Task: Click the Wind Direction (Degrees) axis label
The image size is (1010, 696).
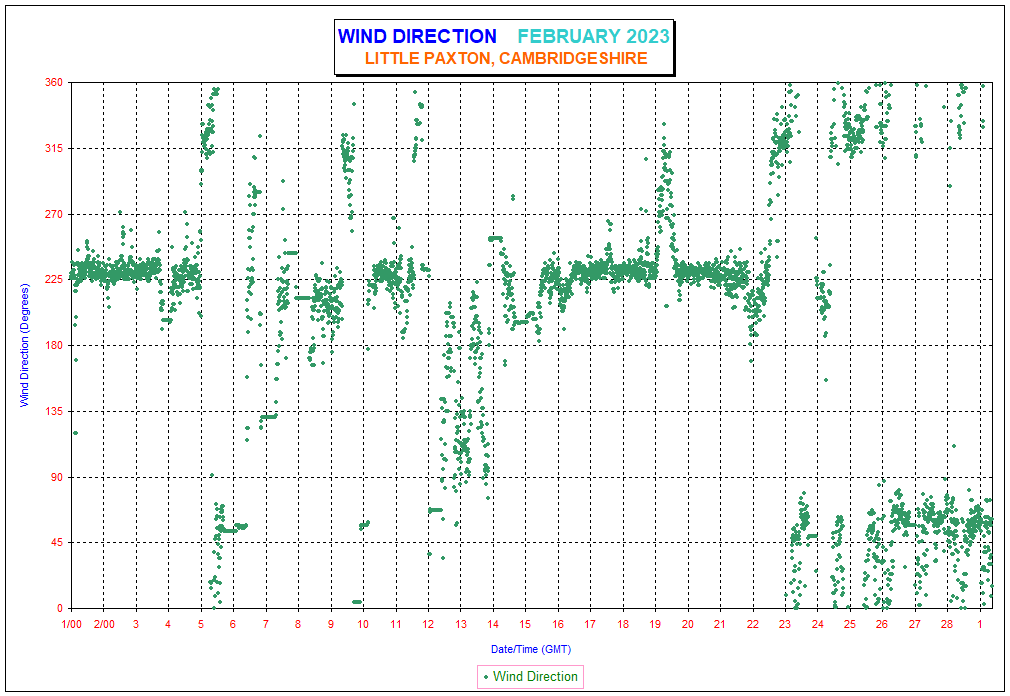Action: (24, 345)
